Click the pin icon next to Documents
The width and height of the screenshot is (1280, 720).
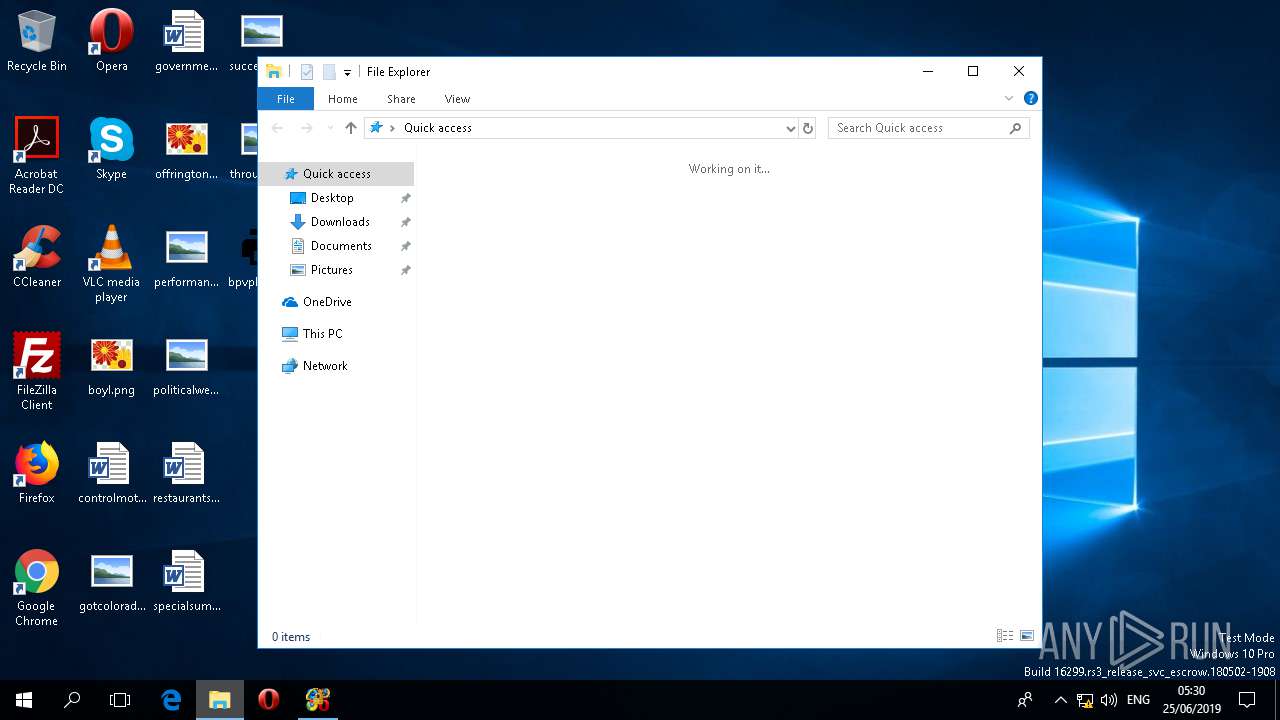[405, 246]
